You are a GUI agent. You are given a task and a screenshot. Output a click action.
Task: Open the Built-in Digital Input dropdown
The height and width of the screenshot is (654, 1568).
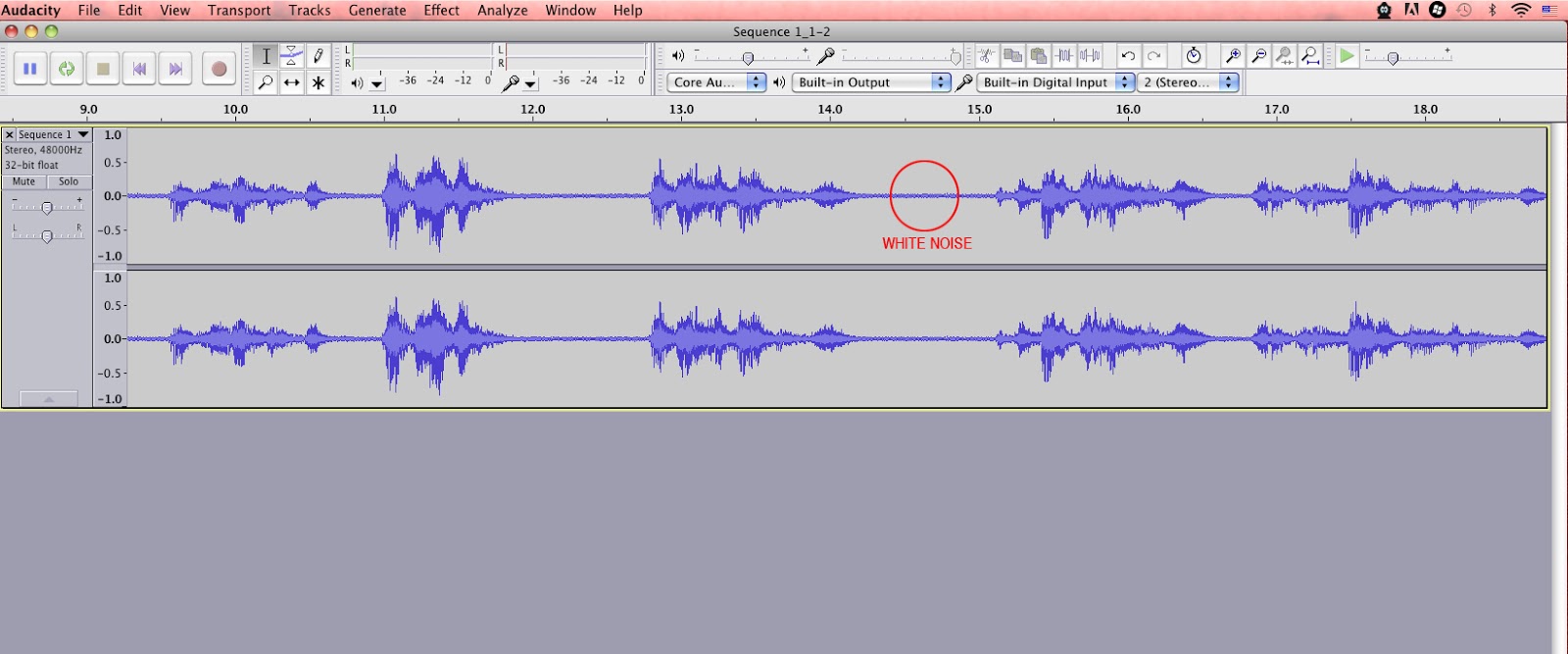point(1056,82)
